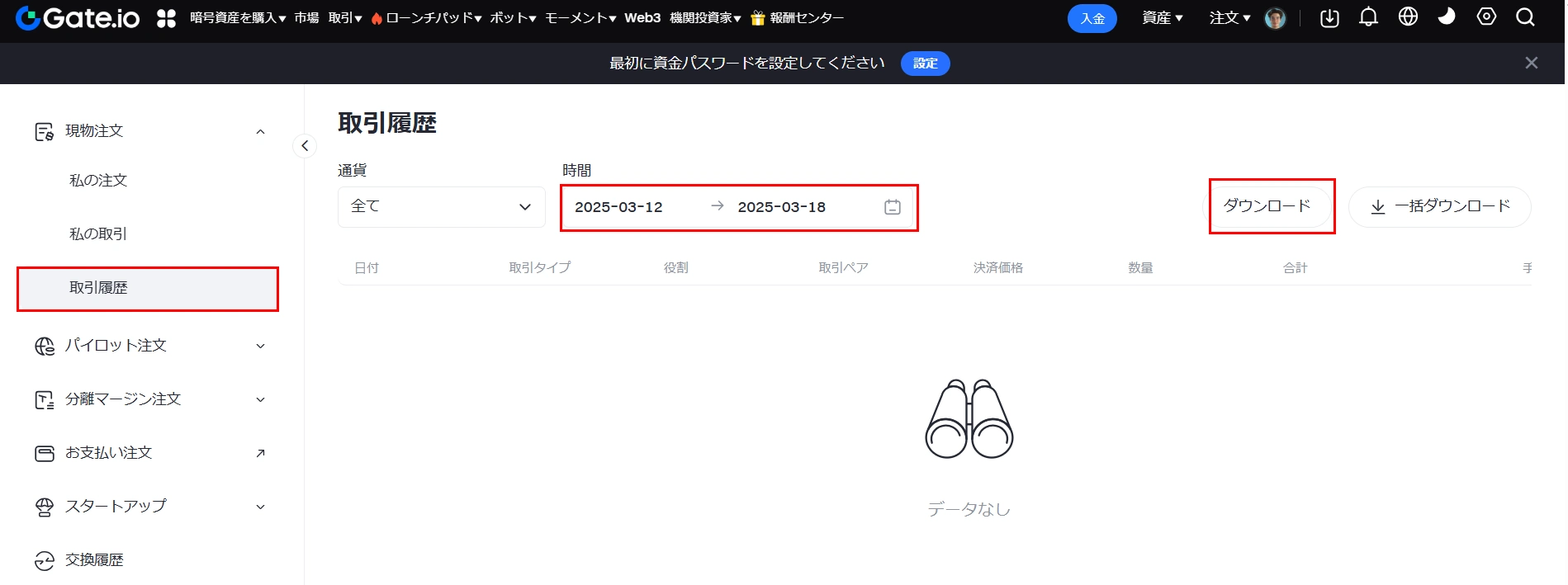
Task: Collapse the 現物注文 section
Action: (x=261, y=131)
